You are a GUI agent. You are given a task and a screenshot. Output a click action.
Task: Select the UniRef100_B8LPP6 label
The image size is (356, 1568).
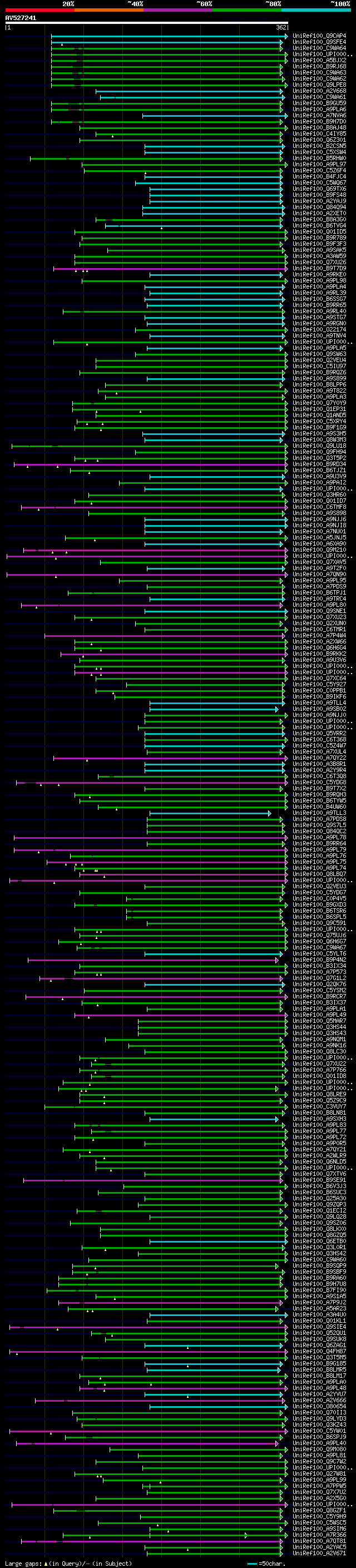(x=319, y=385)
